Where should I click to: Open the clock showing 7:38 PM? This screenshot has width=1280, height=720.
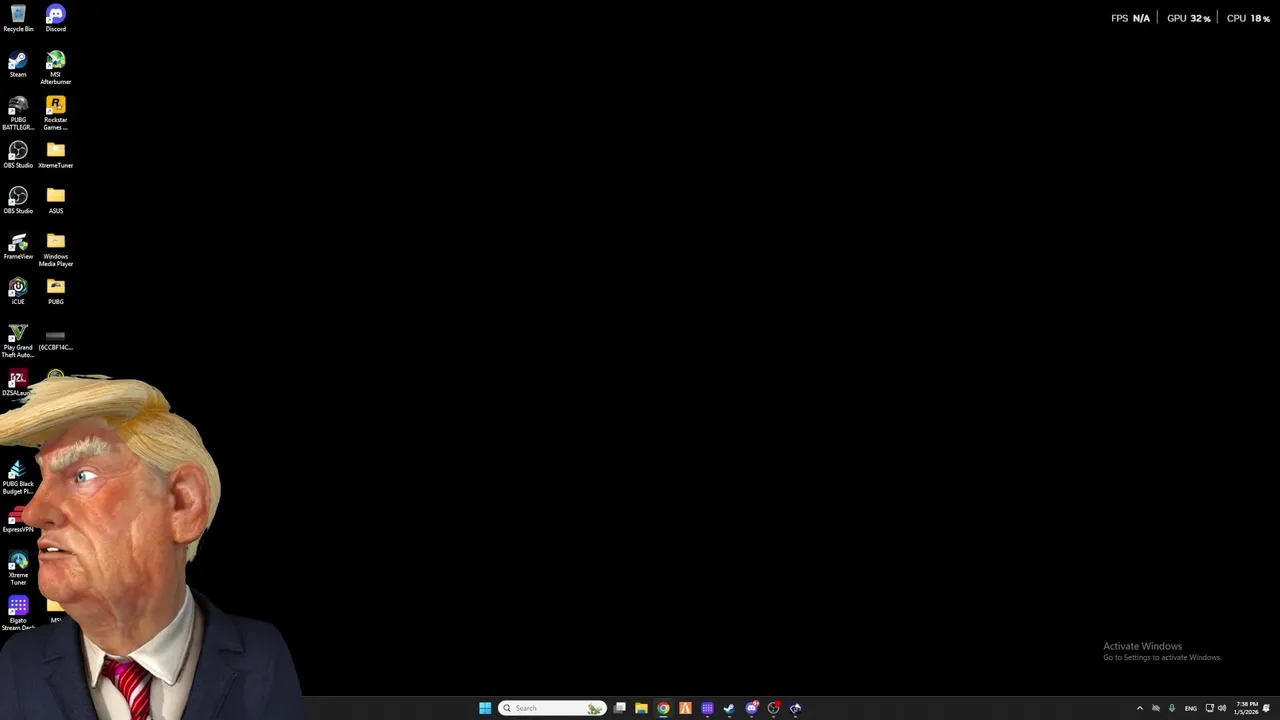pos(1246,708)
